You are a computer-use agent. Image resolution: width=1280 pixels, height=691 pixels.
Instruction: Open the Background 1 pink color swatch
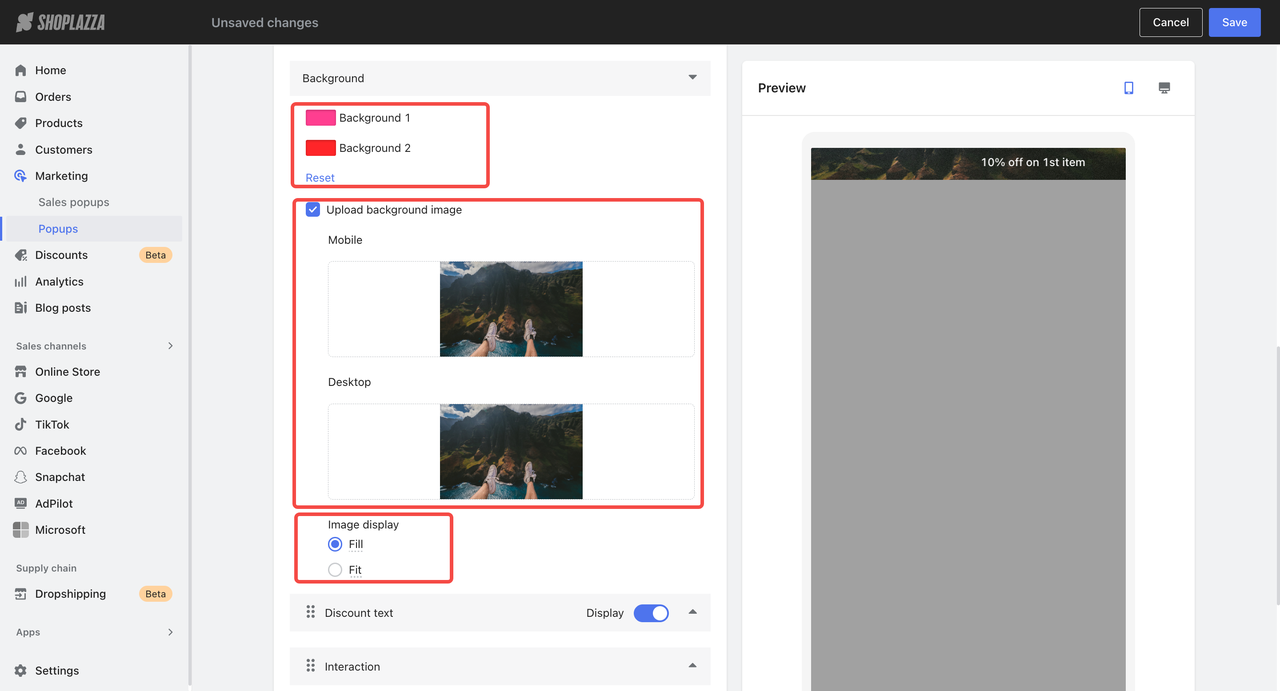(x=321, y=118)
